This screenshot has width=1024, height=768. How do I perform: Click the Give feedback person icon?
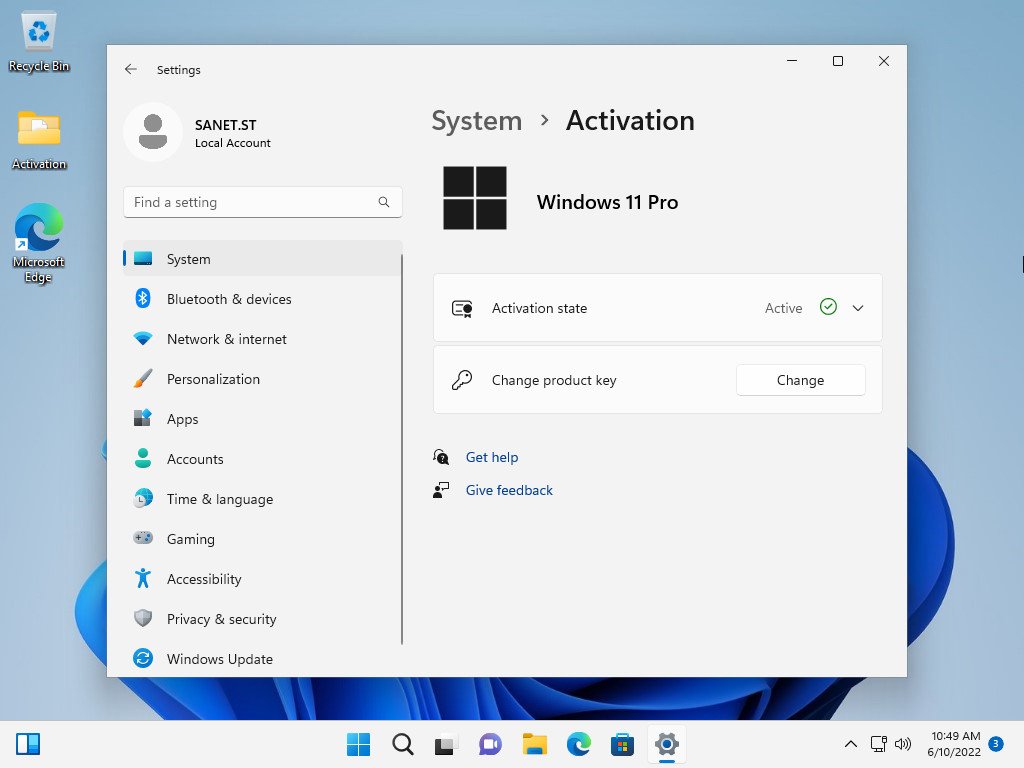point(441,490)
